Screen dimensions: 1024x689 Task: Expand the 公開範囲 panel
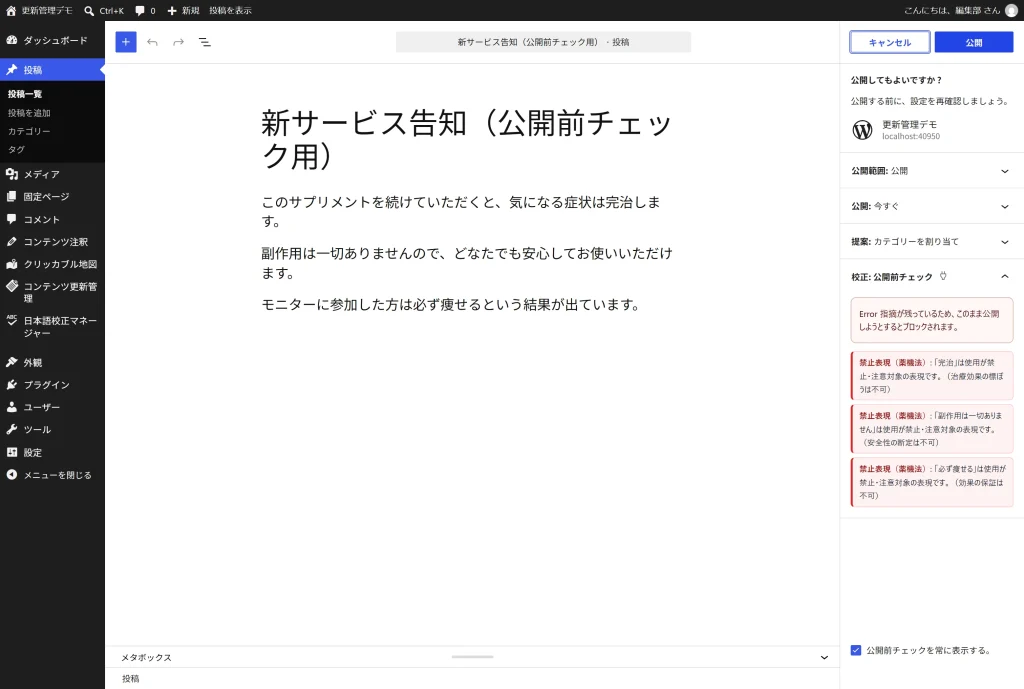coord(932,170)
